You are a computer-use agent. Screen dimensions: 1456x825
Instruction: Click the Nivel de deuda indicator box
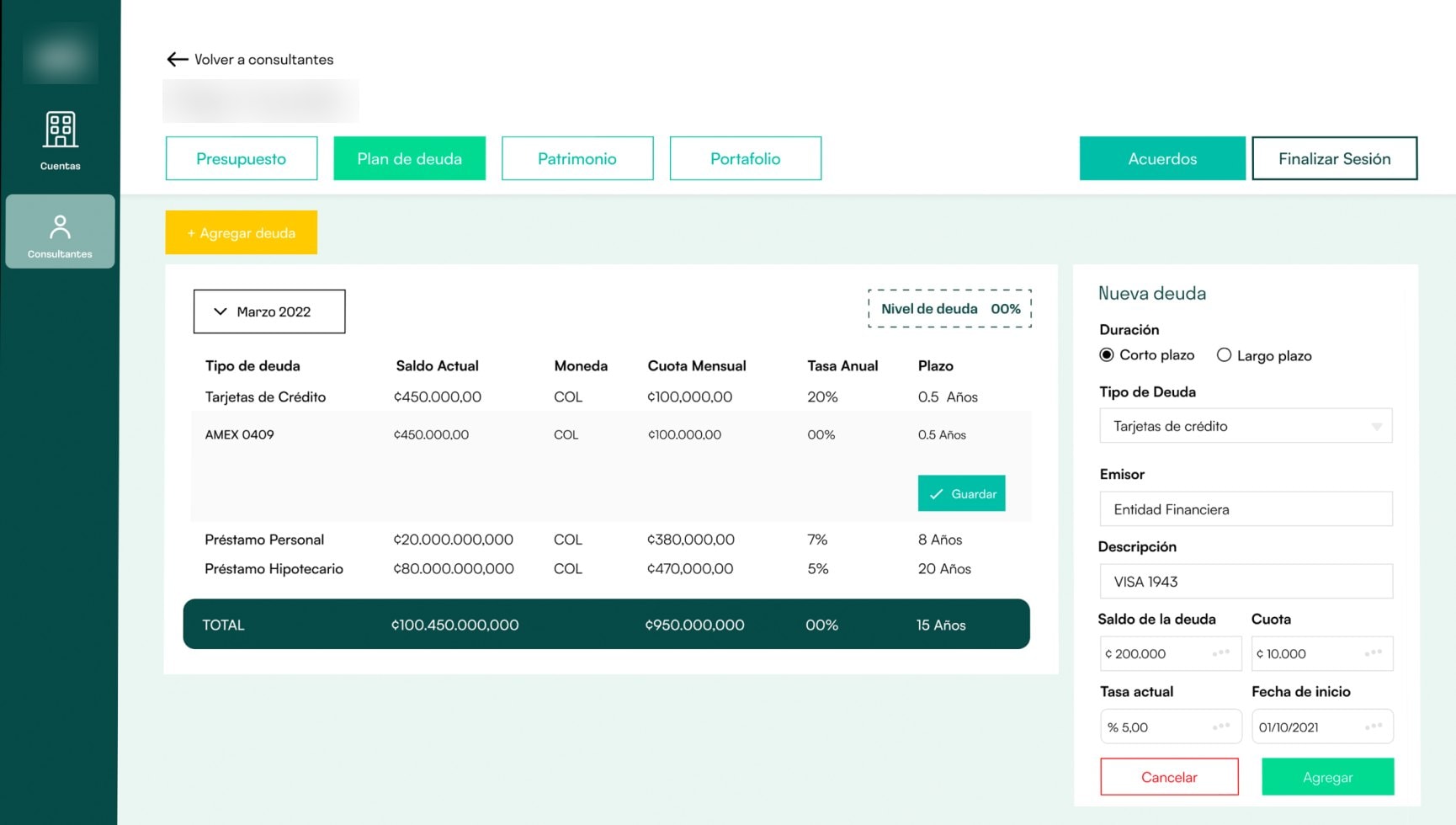tap(950, 309)
